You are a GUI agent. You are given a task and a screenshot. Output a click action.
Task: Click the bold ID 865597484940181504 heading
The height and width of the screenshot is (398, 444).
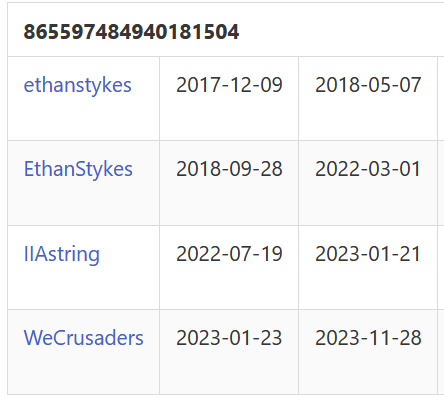tap(131, 32)
